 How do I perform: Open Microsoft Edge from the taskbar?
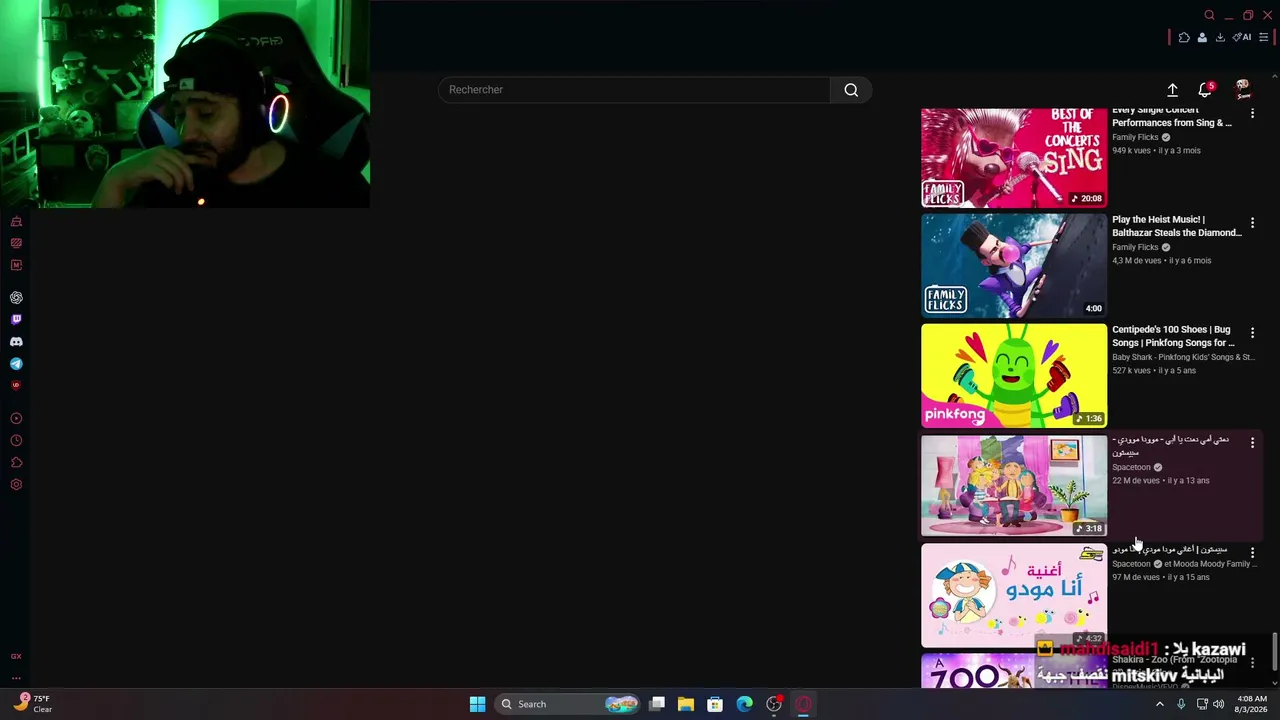point(744,704)
